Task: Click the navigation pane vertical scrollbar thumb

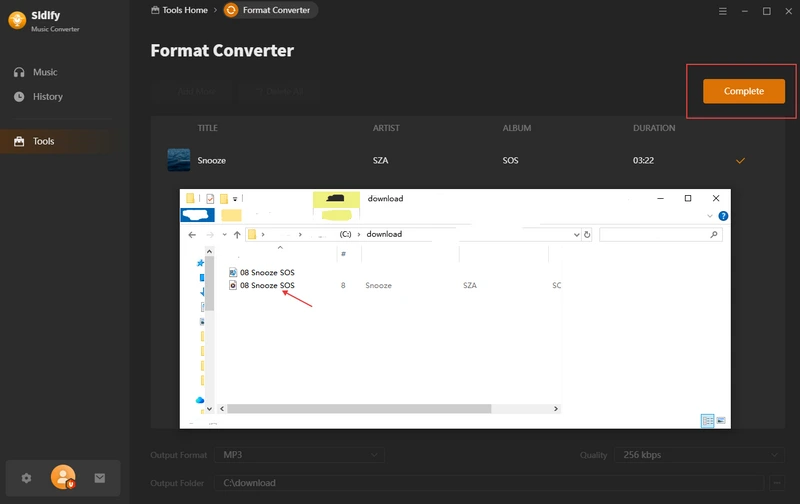Action: (x=209, y=283)
